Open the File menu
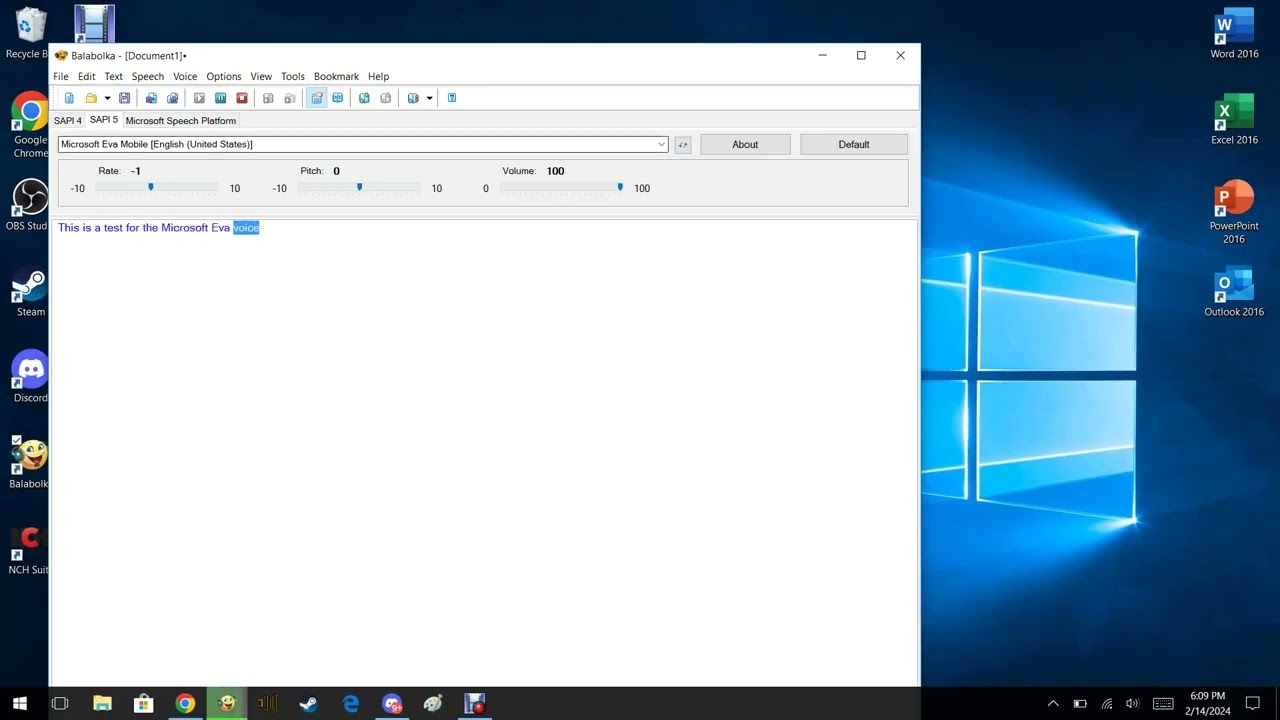This screenshot has height=720, width=1280. coord(61,76)
